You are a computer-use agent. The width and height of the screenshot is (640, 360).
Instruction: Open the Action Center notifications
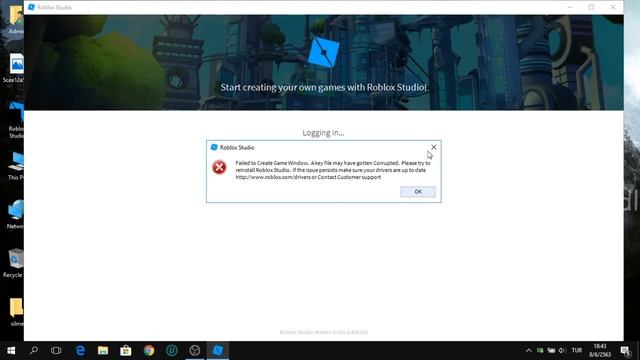coord(625,351)
